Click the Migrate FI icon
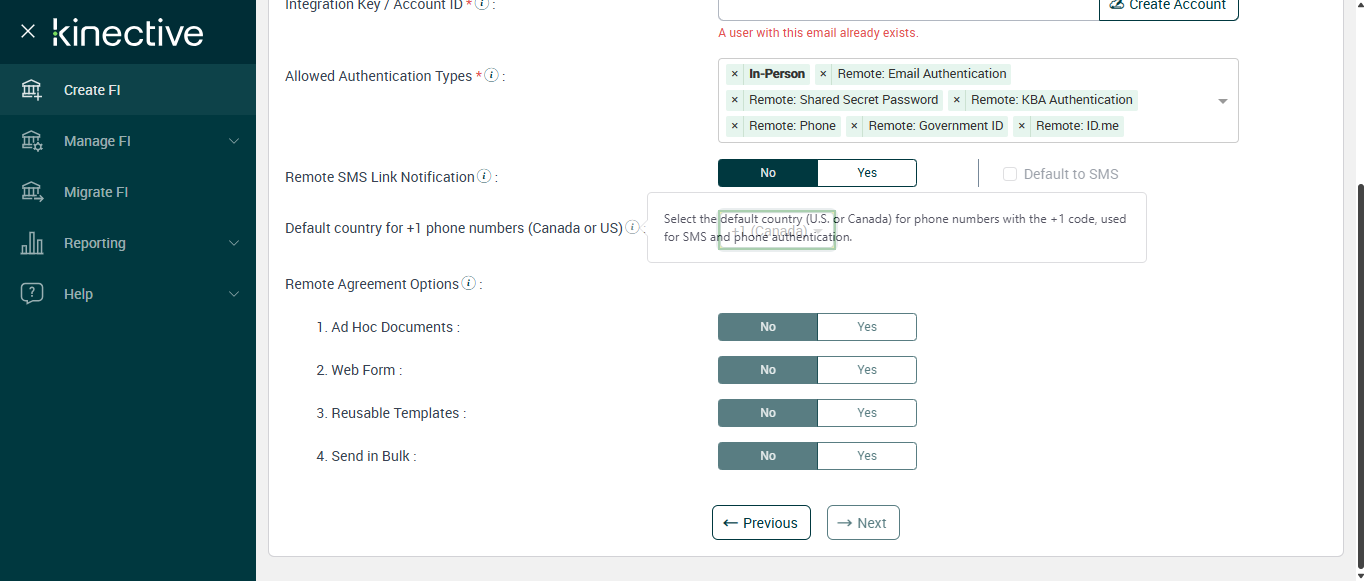This screenshot has width=1366, height=581. [x=32, y=192]
